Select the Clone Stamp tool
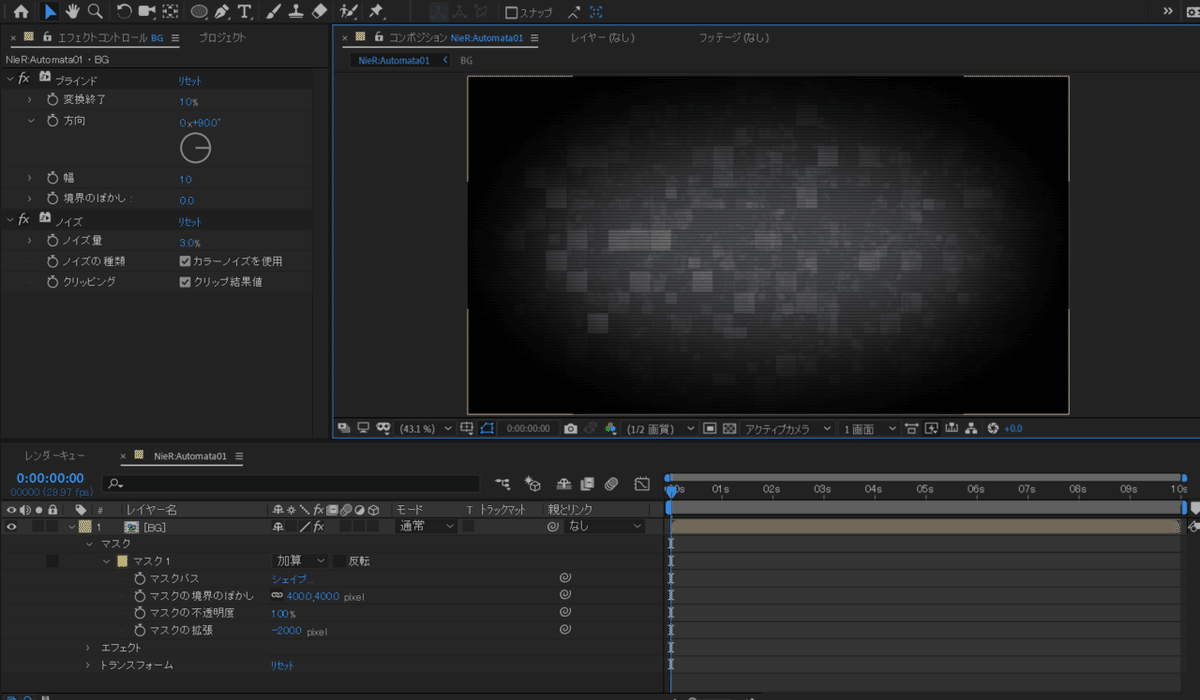The image size is (1200, 700). pyautogui.click(x=297, y=12)
